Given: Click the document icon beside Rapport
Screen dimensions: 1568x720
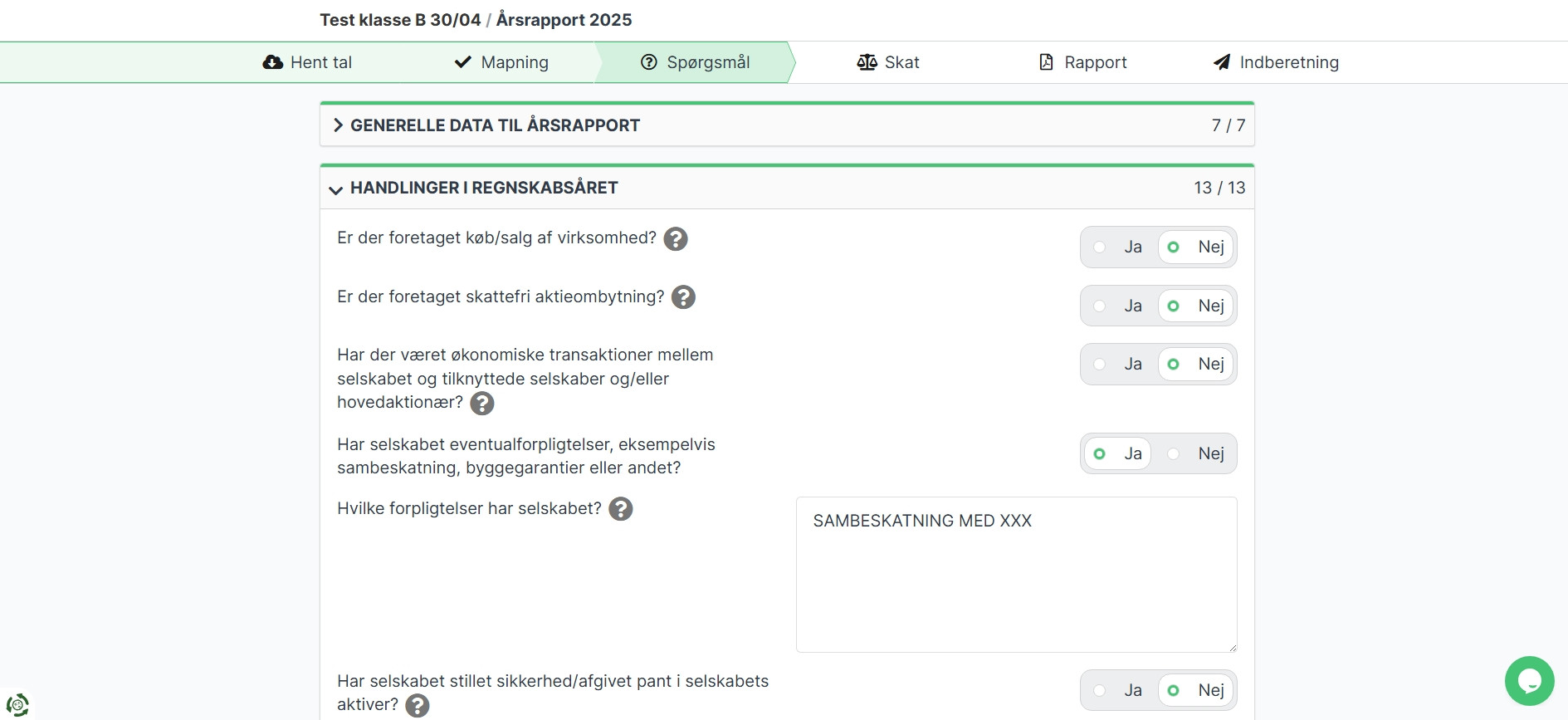Looking at the screenshot, I should point(1044,61).
